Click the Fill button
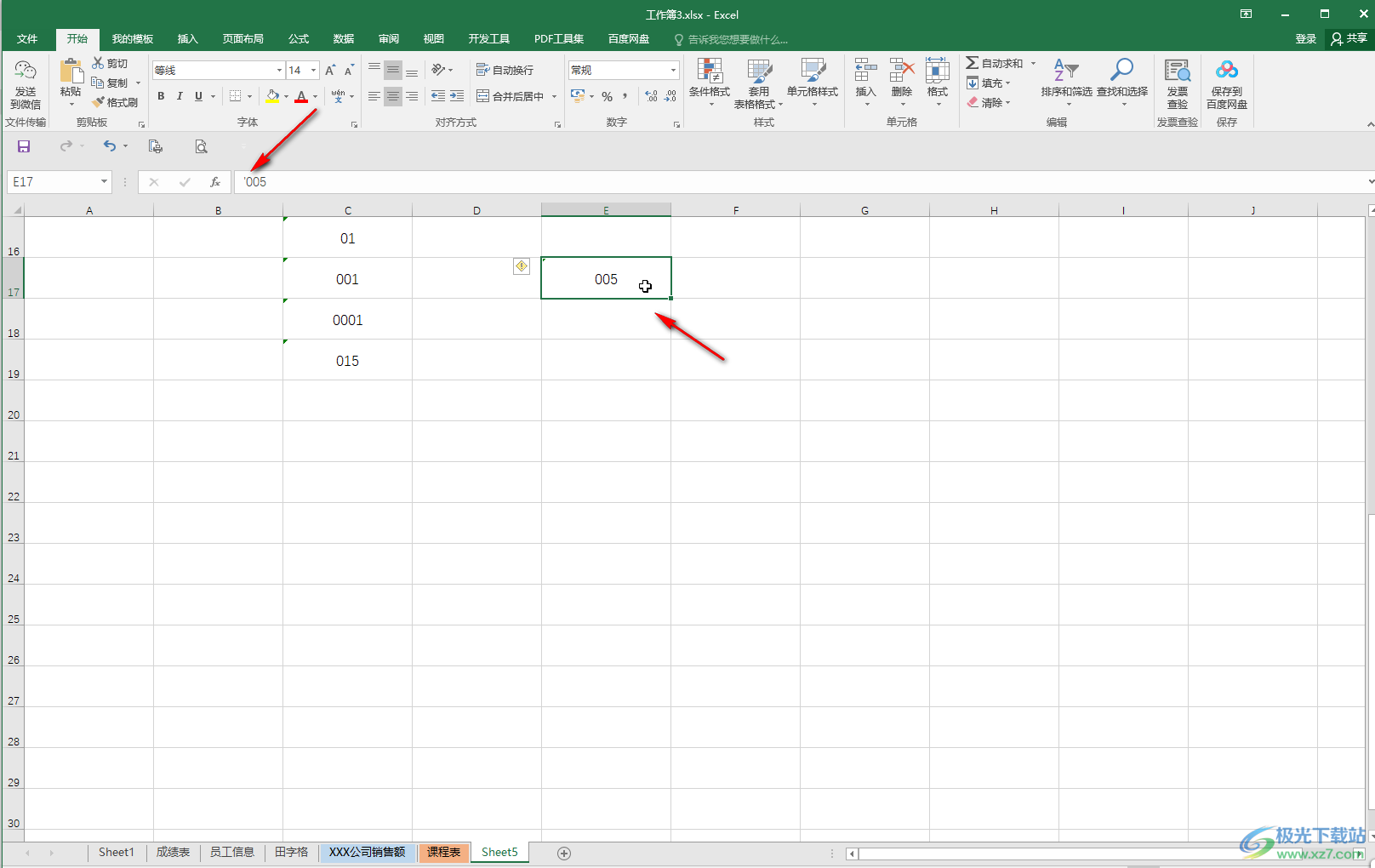 pos(989,83)
